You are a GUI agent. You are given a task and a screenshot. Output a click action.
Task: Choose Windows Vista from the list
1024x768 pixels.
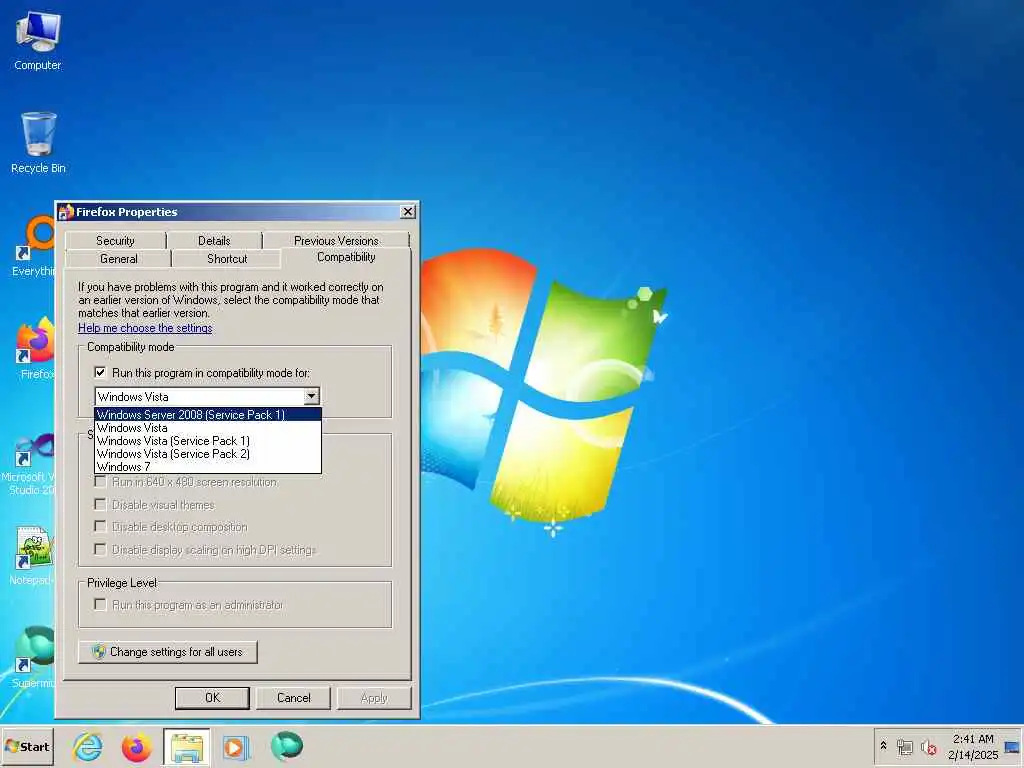coord(208,428)
